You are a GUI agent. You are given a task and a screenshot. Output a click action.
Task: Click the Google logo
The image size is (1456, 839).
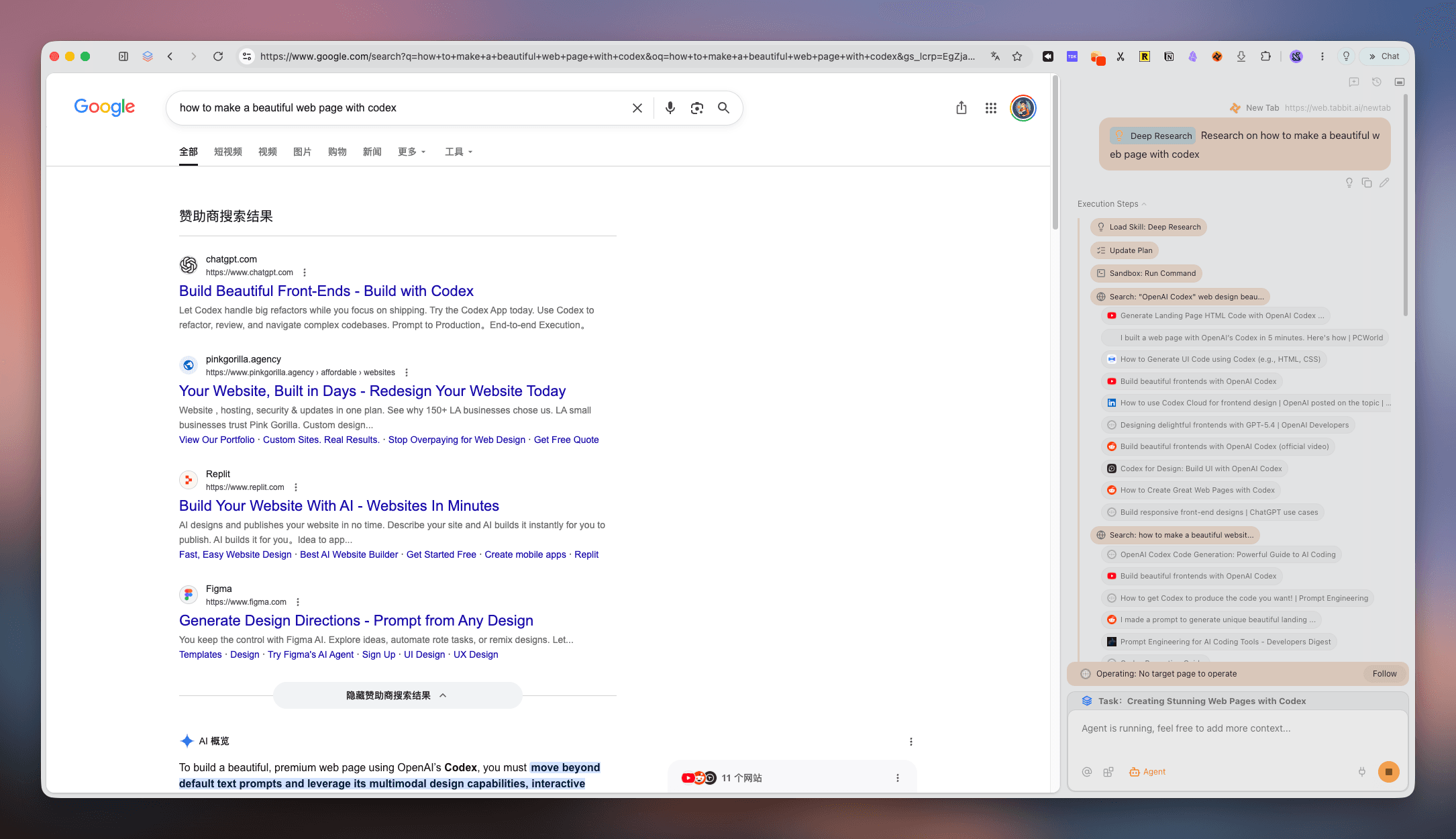click(x=105, y=107)
